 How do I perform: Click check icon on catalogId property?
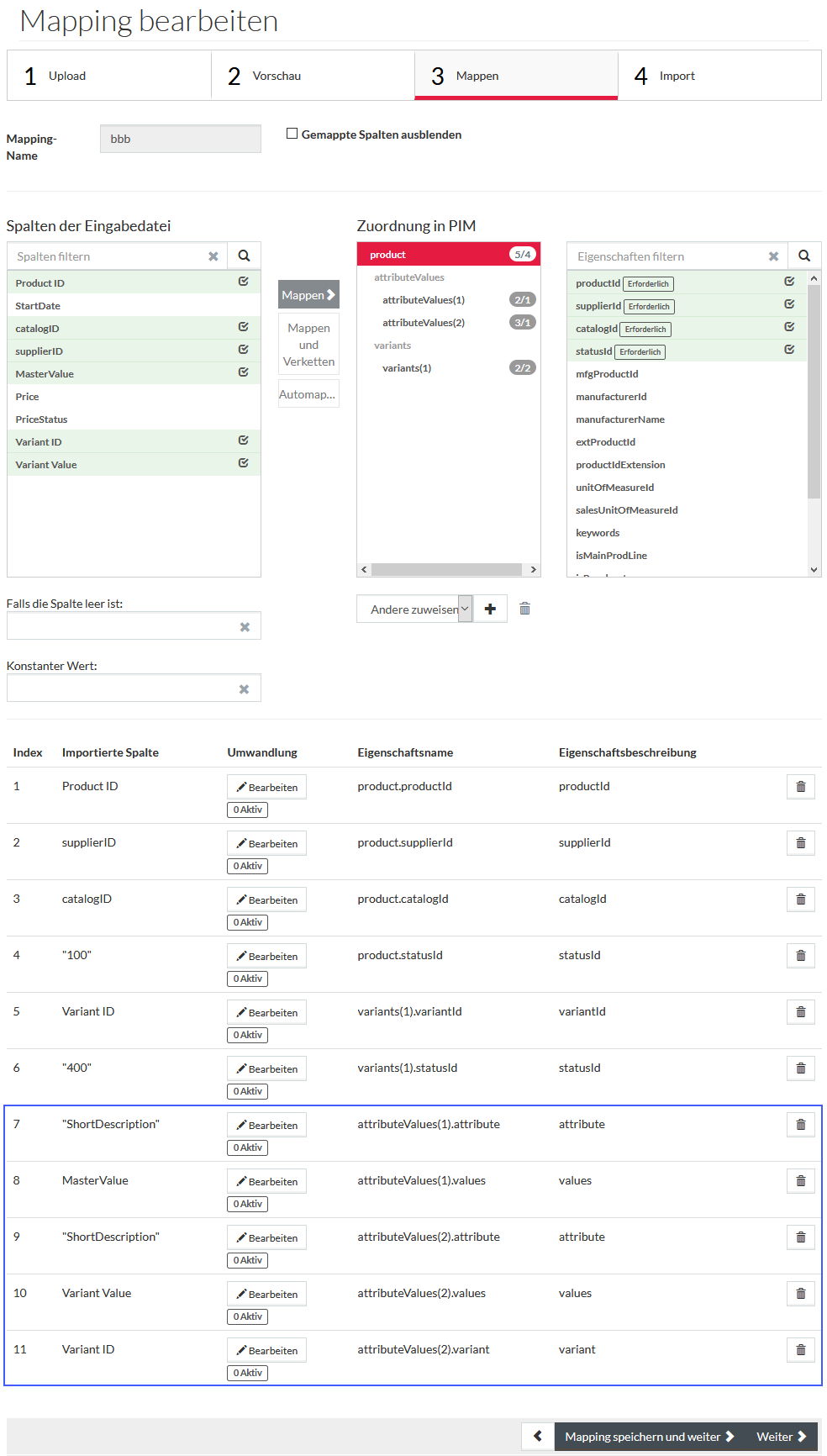click(789, 327)
